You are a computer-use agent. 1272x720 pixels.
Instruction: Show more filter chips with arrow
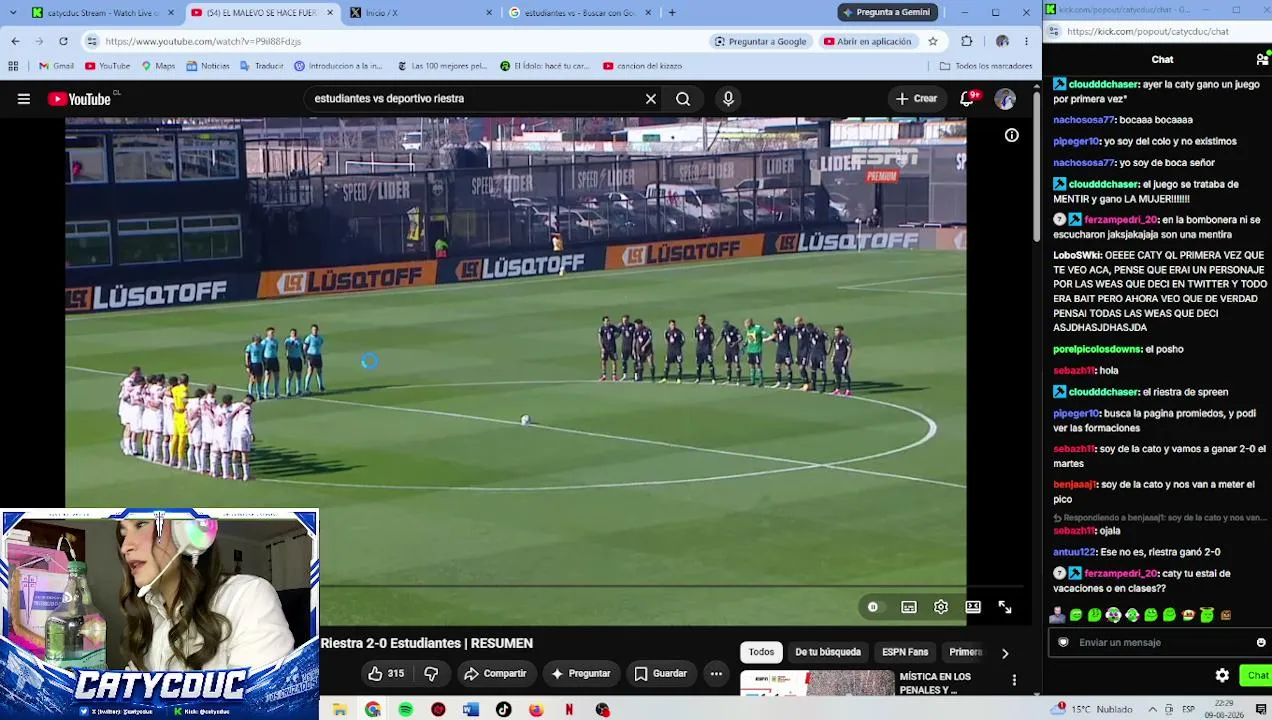(x=1005, y=653)
